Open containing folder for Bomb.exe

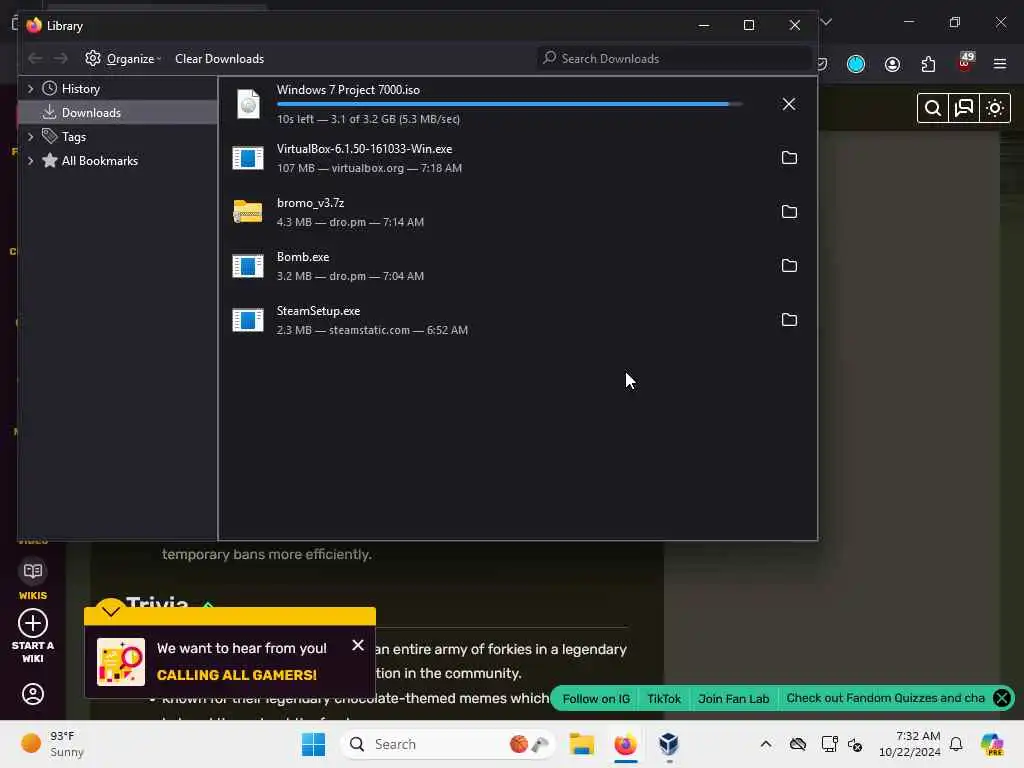tap(789, 266)
